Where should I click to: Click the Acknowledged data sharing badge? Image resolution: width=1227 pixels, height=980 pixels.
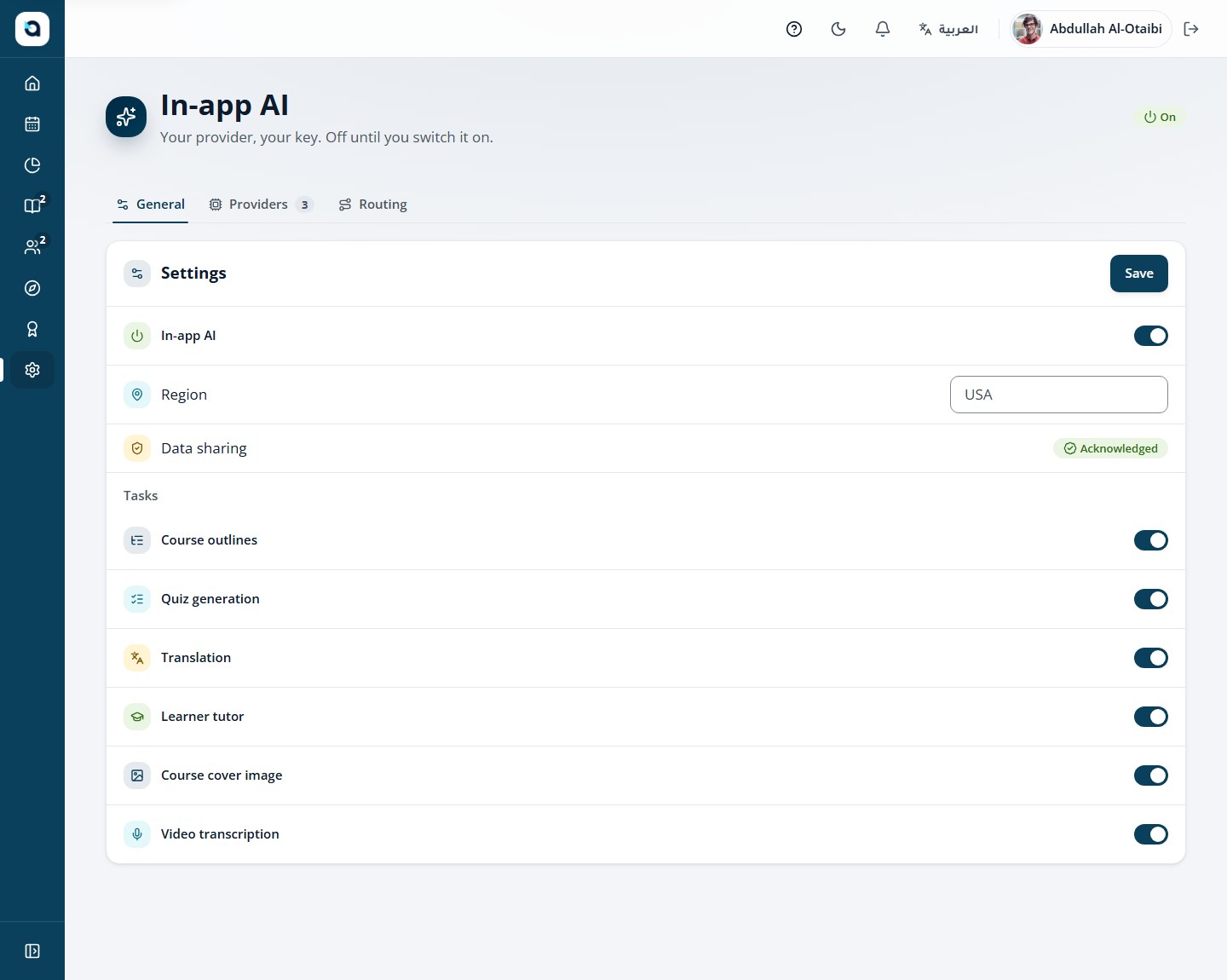pyautogui.click(x=1110, y=448)
